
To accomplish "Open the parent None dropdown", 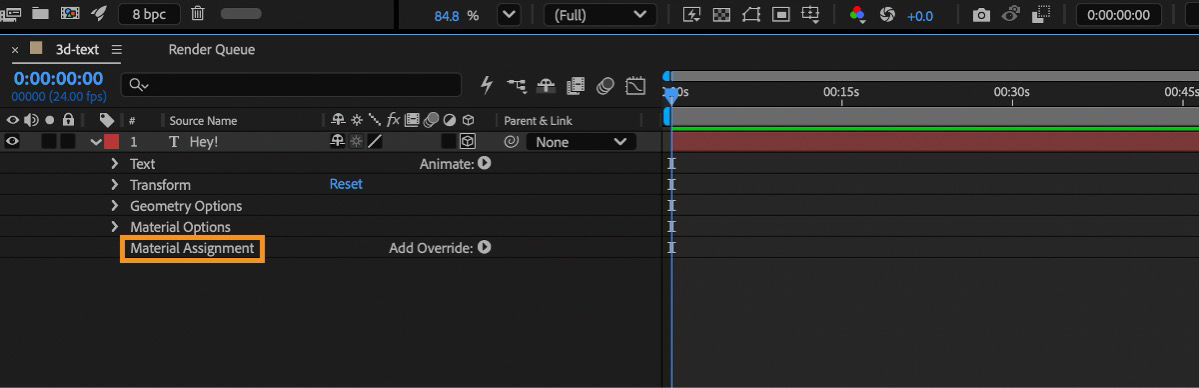I will coord(581,142).
